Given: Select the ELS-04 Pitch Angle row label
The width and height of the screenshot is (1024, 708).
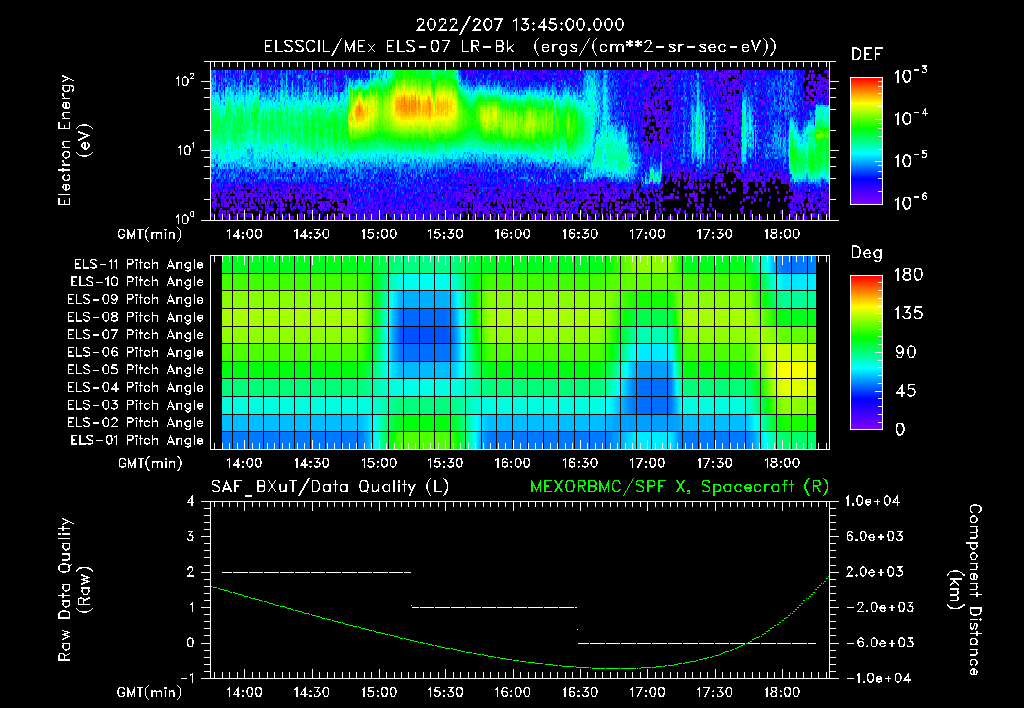Looking at the screenshot, I should click(x=136, y=387).
